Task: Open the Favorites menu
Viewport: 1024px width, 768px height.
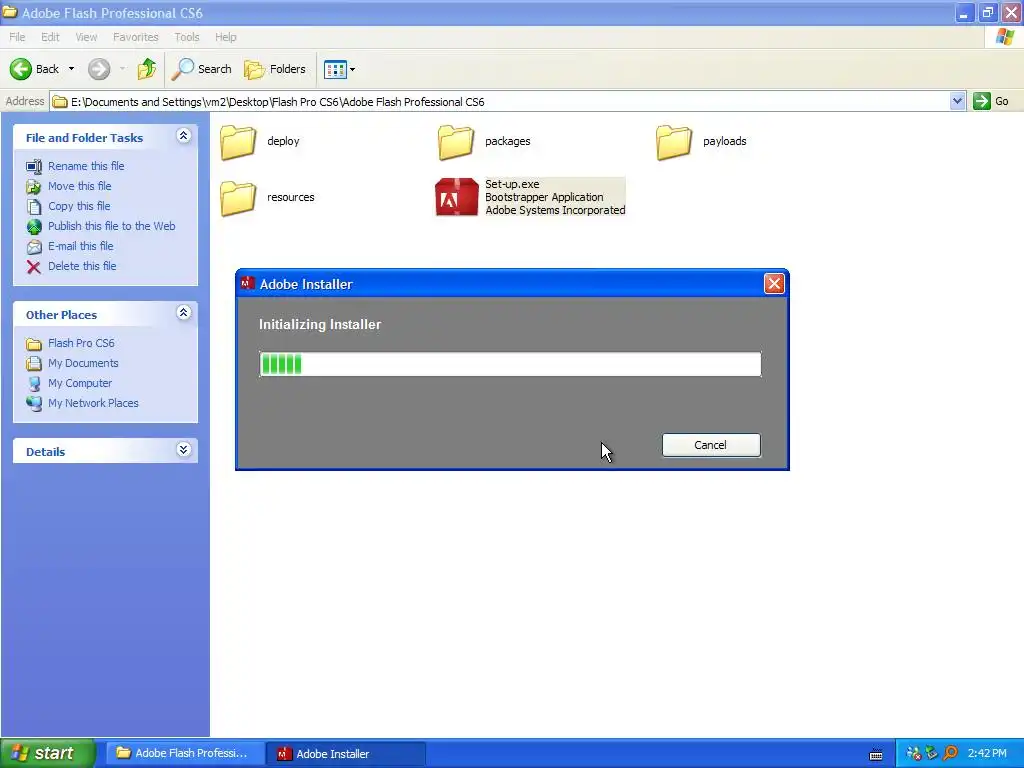Action: click(136, 37)
